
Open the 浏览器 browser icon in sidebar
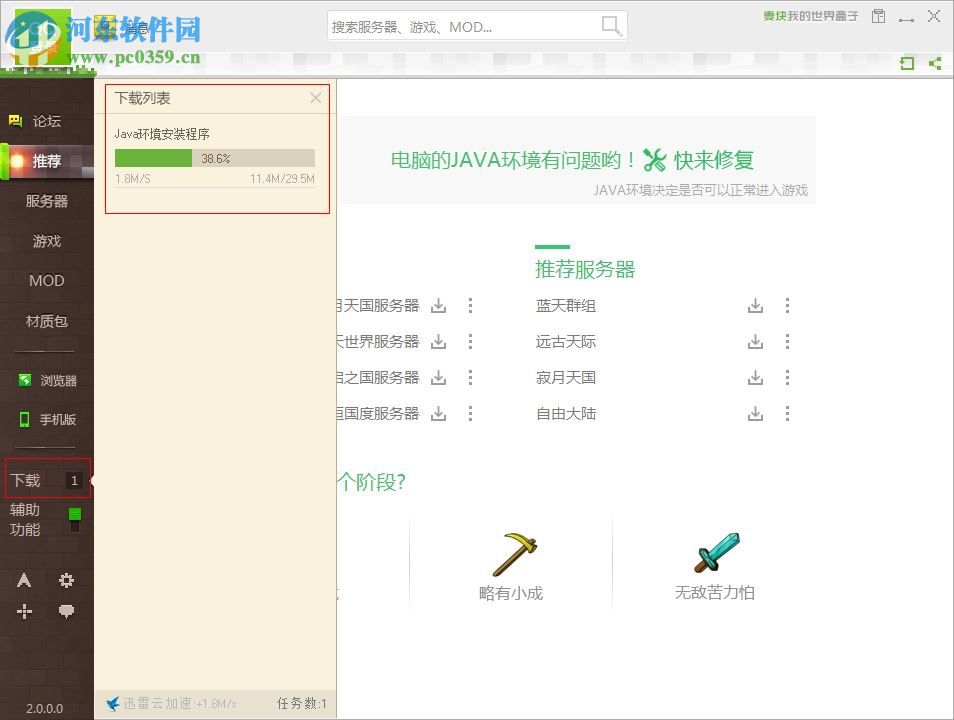click(x=23, y=379)
